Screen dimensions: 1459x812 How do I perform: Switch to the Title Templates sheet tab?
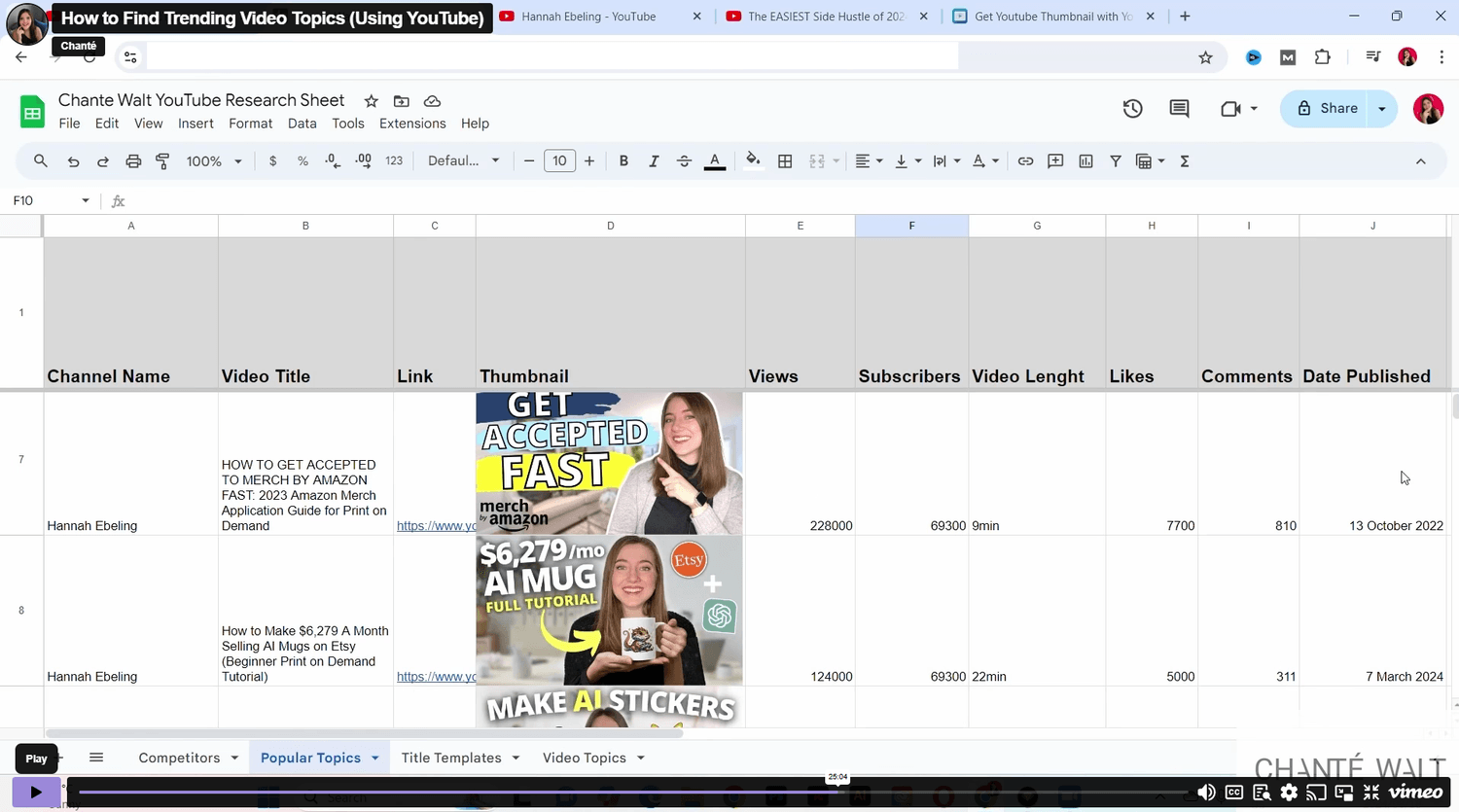pyautogui.click(x=451, y=758)
